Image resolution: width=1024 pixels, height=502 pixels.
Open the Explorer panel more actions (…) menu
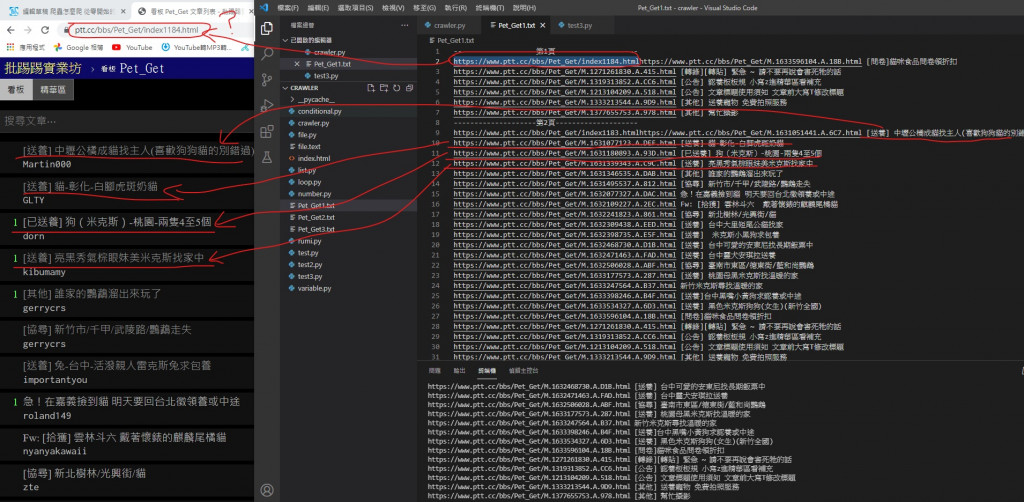404,25
